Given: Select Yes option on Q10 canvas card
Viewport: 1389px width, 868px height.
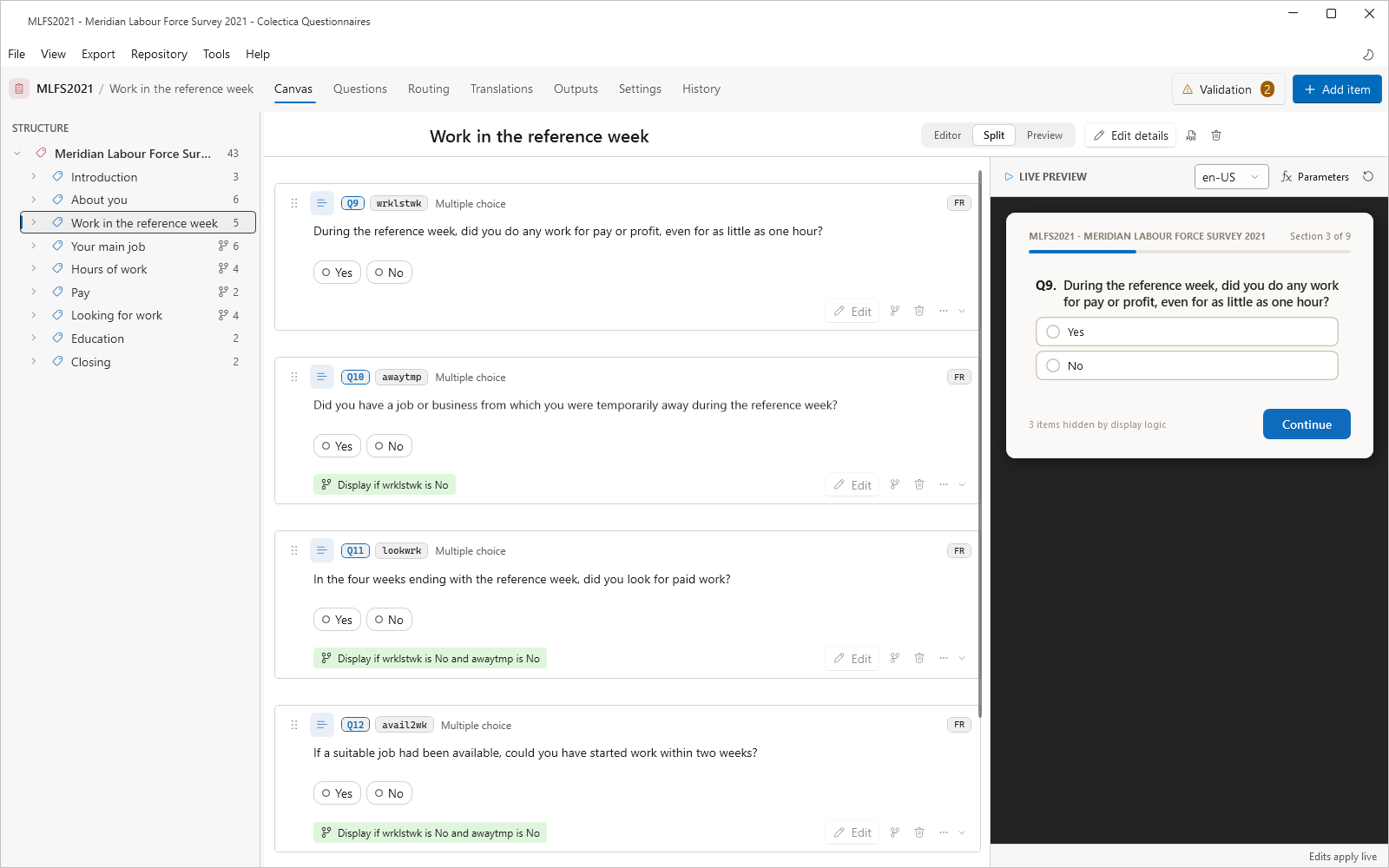Looking at the screenshot, I should [x=337, y=446].
